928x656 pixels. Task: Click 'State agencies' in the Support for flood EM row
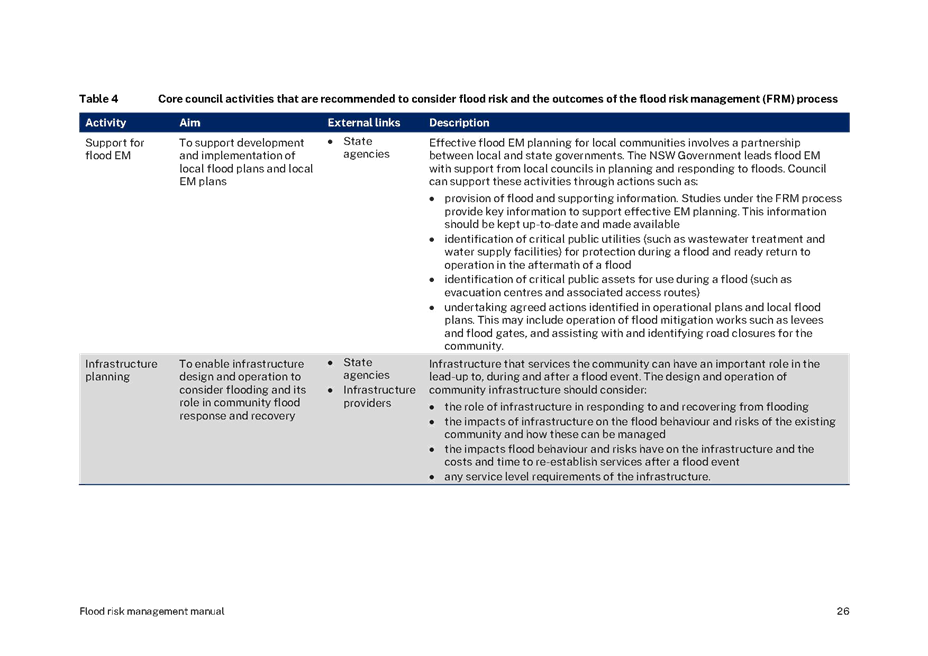(366, 147)
